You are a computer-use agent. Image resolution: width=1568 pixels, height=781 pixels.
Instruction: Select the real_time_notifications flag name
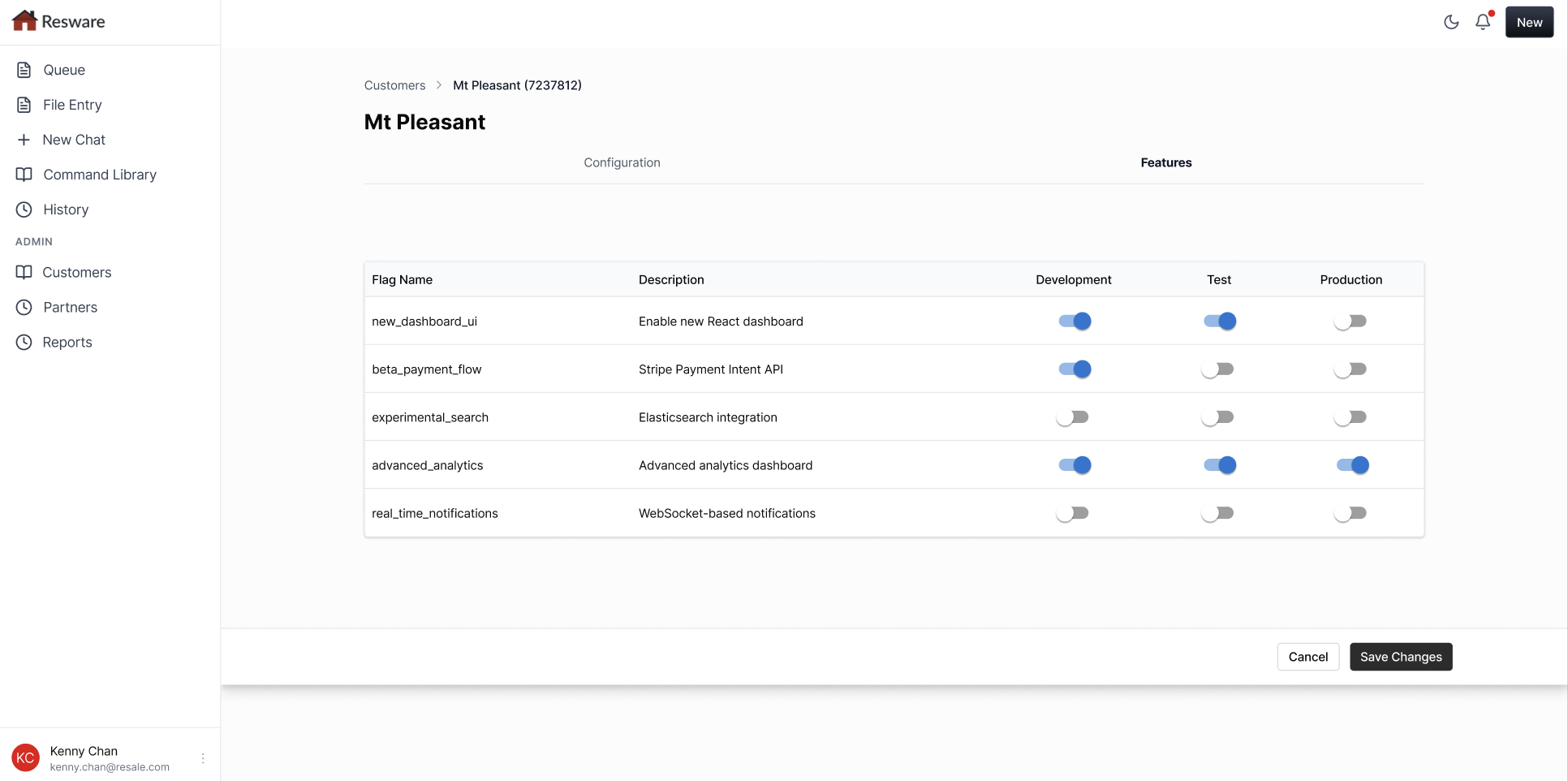coord(435,513)
